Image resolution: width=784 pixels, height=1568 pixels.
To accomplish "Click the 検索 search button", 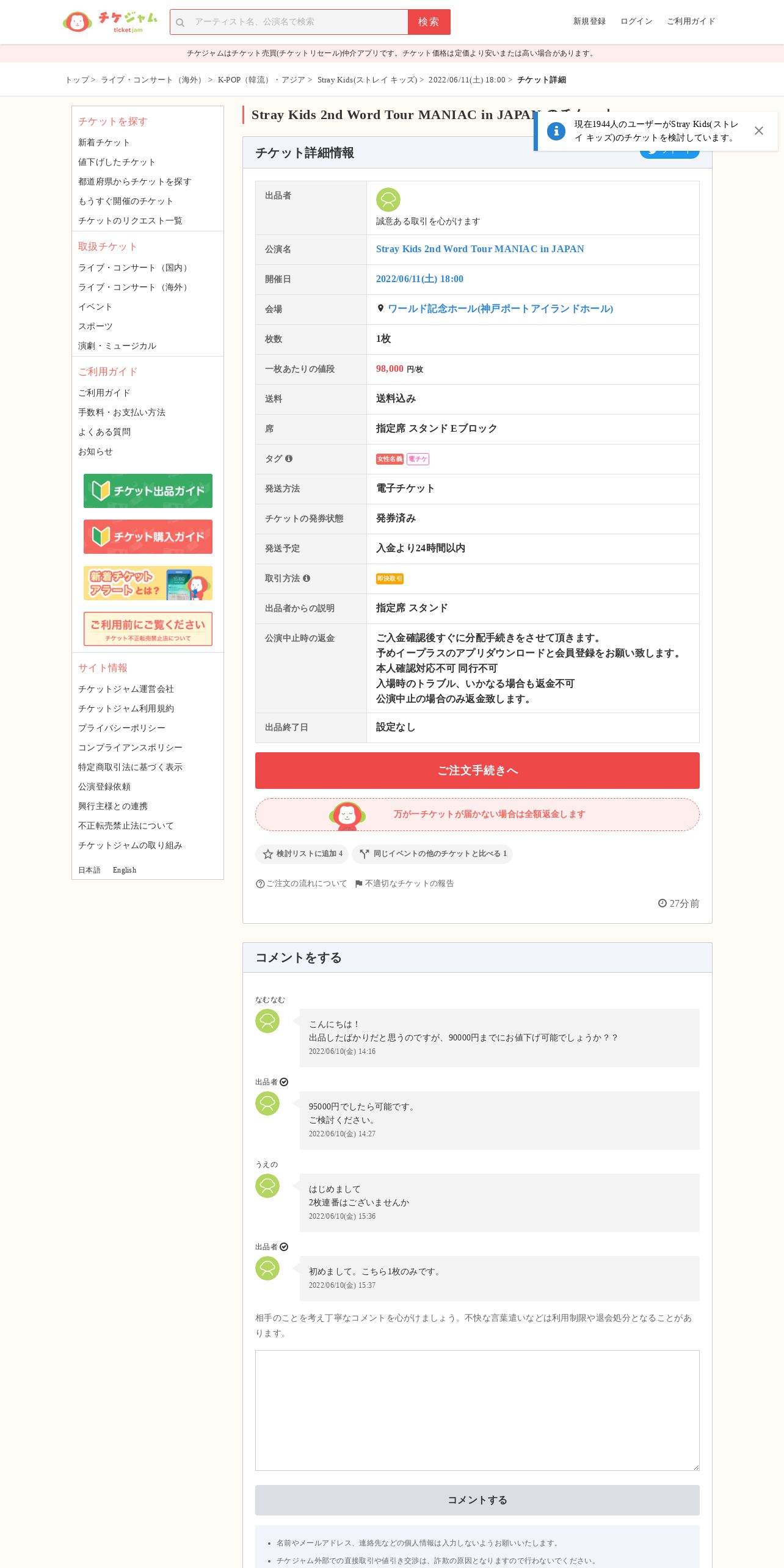I will pos(429,22).
